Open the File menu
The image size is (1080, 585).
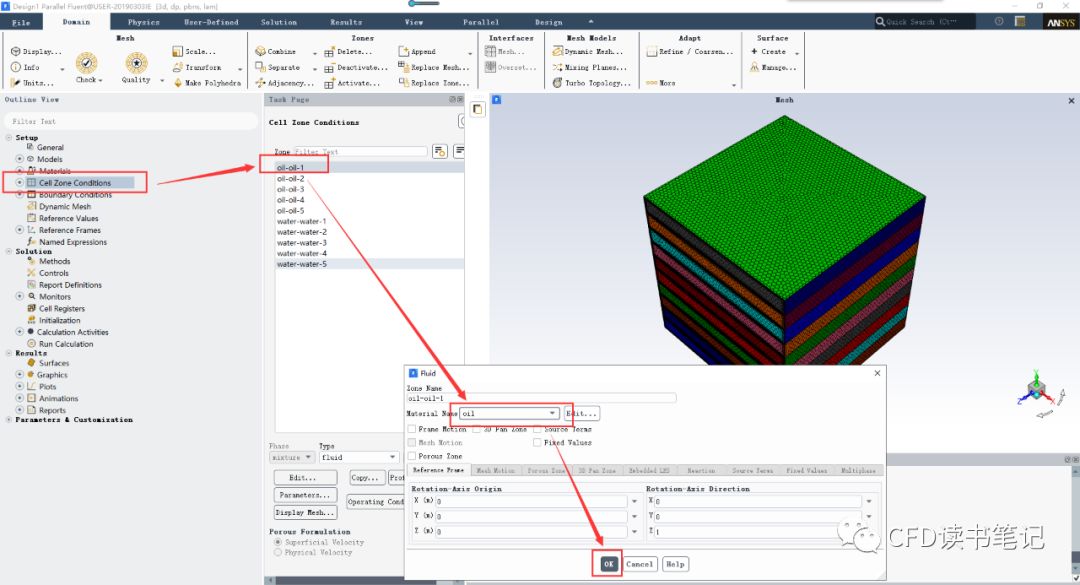click(x=21, y=23)
